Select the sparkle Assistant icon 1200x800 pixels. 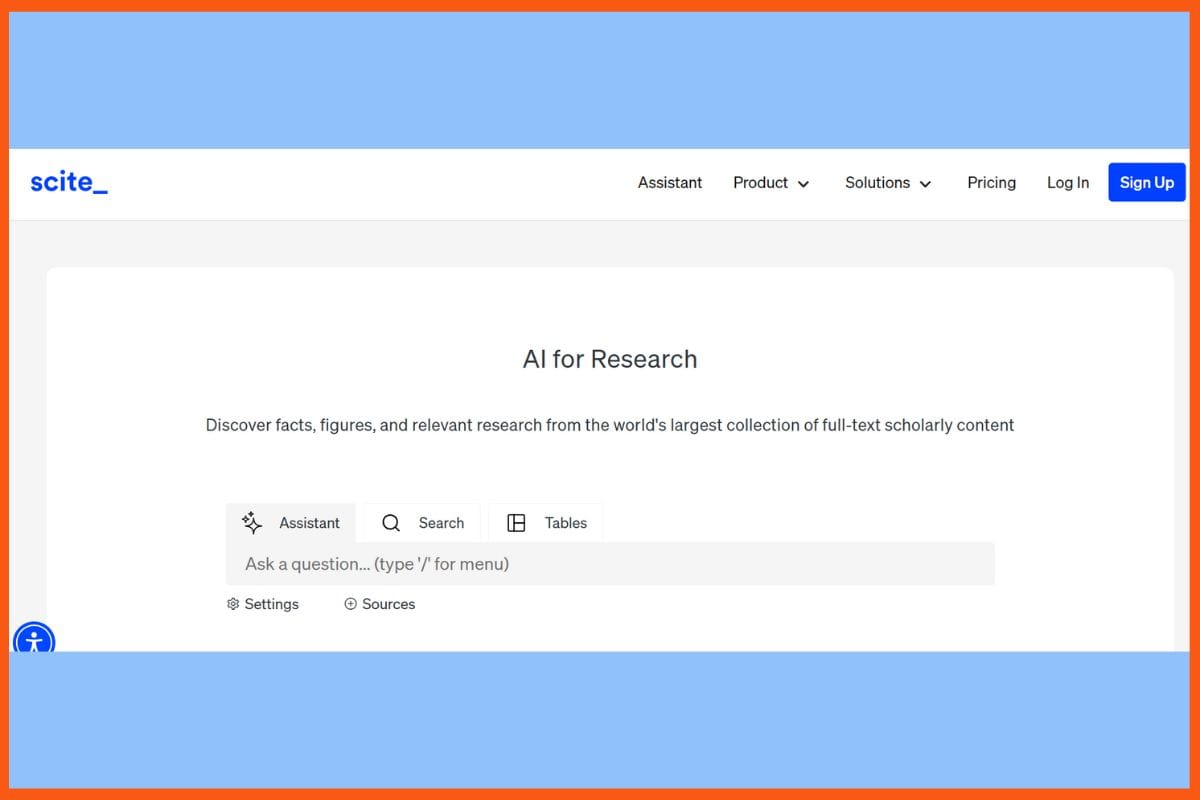coord(251,522)
